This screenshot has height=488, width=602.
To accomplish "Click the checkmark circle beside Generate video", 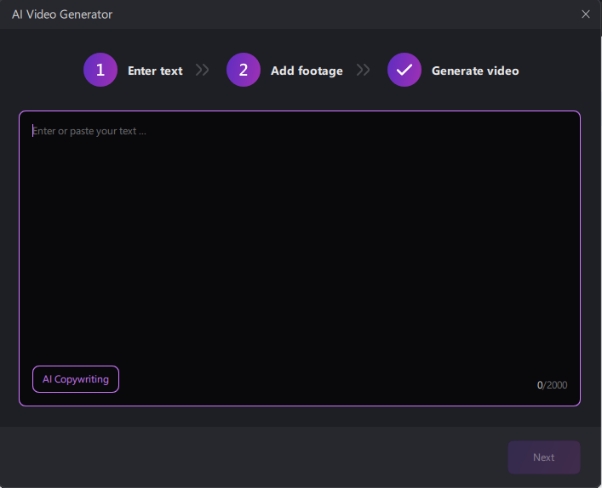I will pos(404,70).
